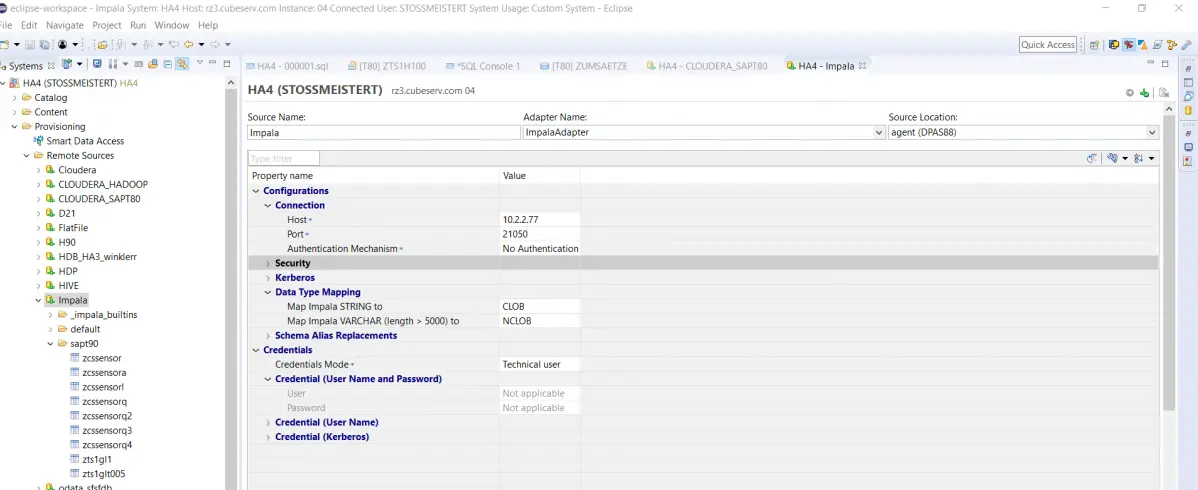Click the Collapse All icon in the Systems view
Screen dimensions: 1198x490
tap(167, 64)
